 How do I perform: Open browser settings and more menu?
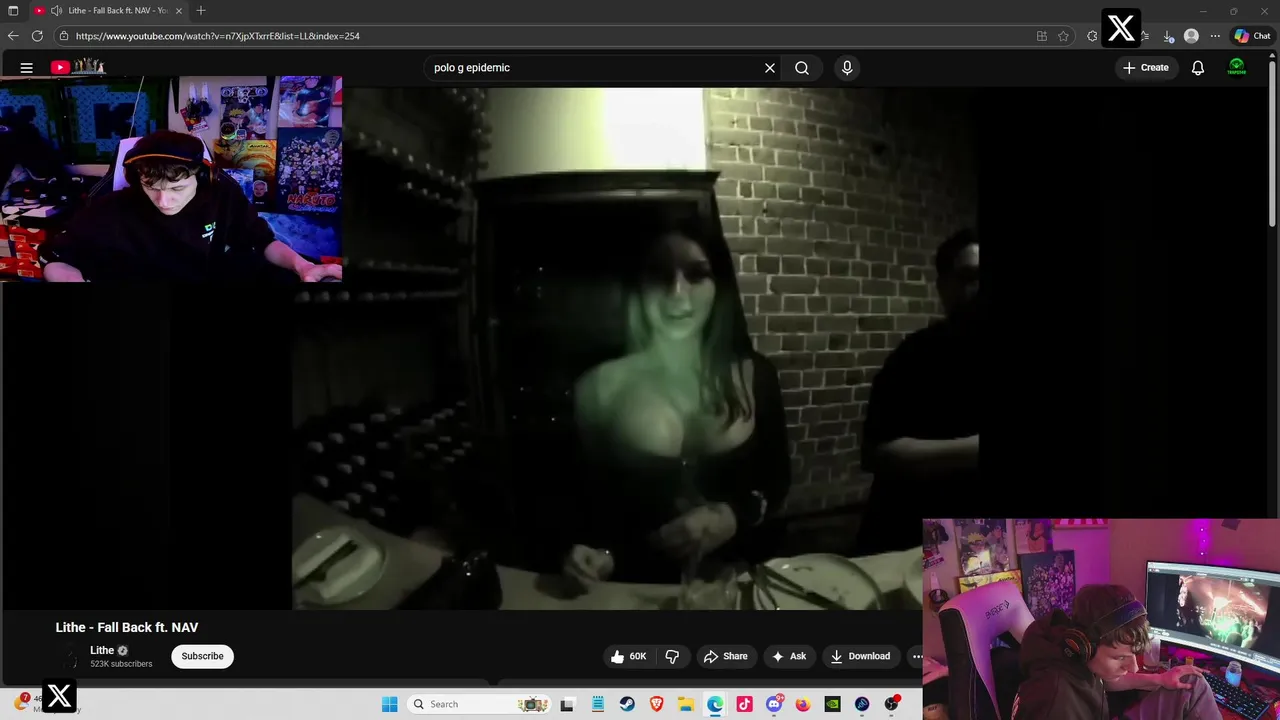point(1215,36)
